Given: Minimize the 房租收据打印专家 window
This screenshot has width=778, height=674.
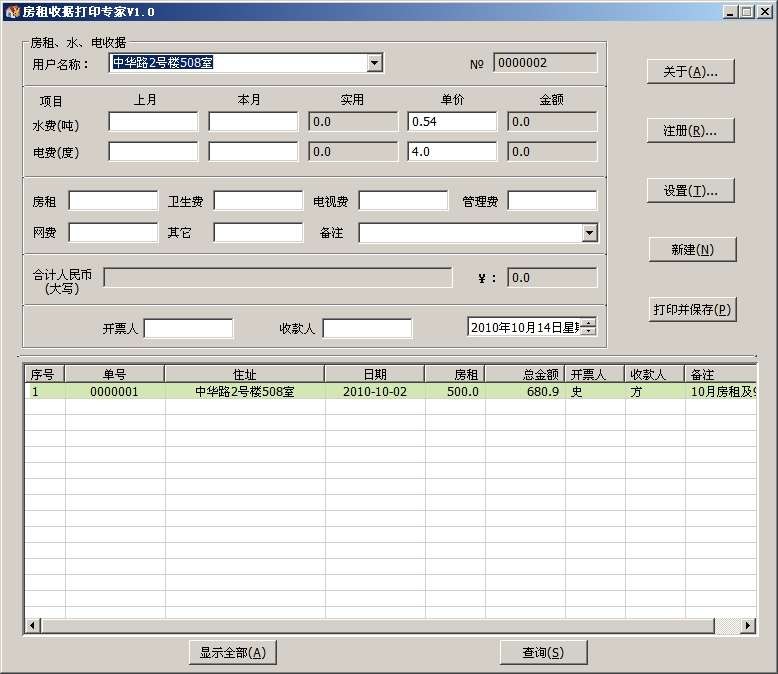Looking at the screenshot, I should tap(729, 11).
